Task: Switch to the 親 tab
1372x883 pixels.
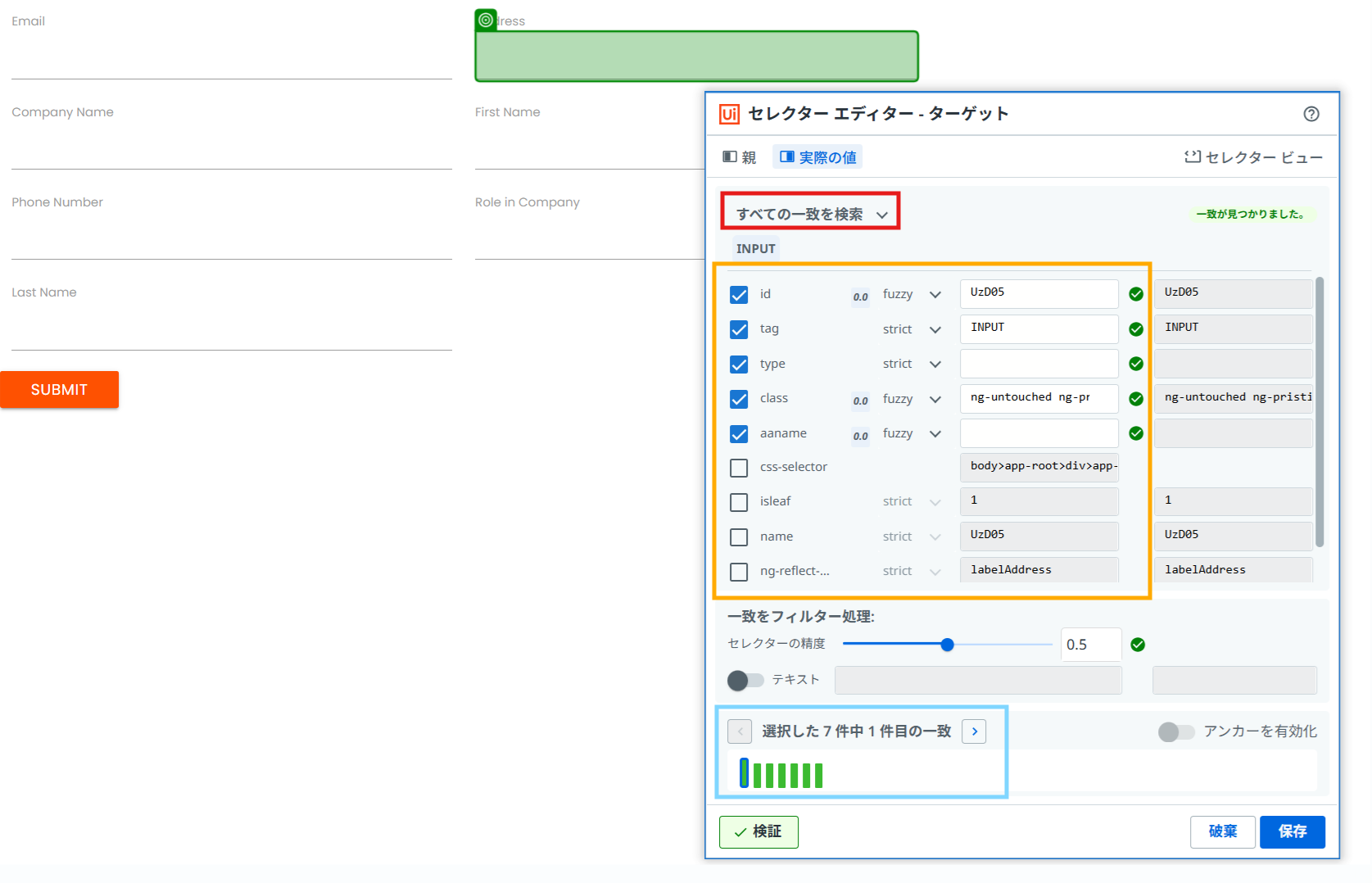Action: tap(740, 157)
